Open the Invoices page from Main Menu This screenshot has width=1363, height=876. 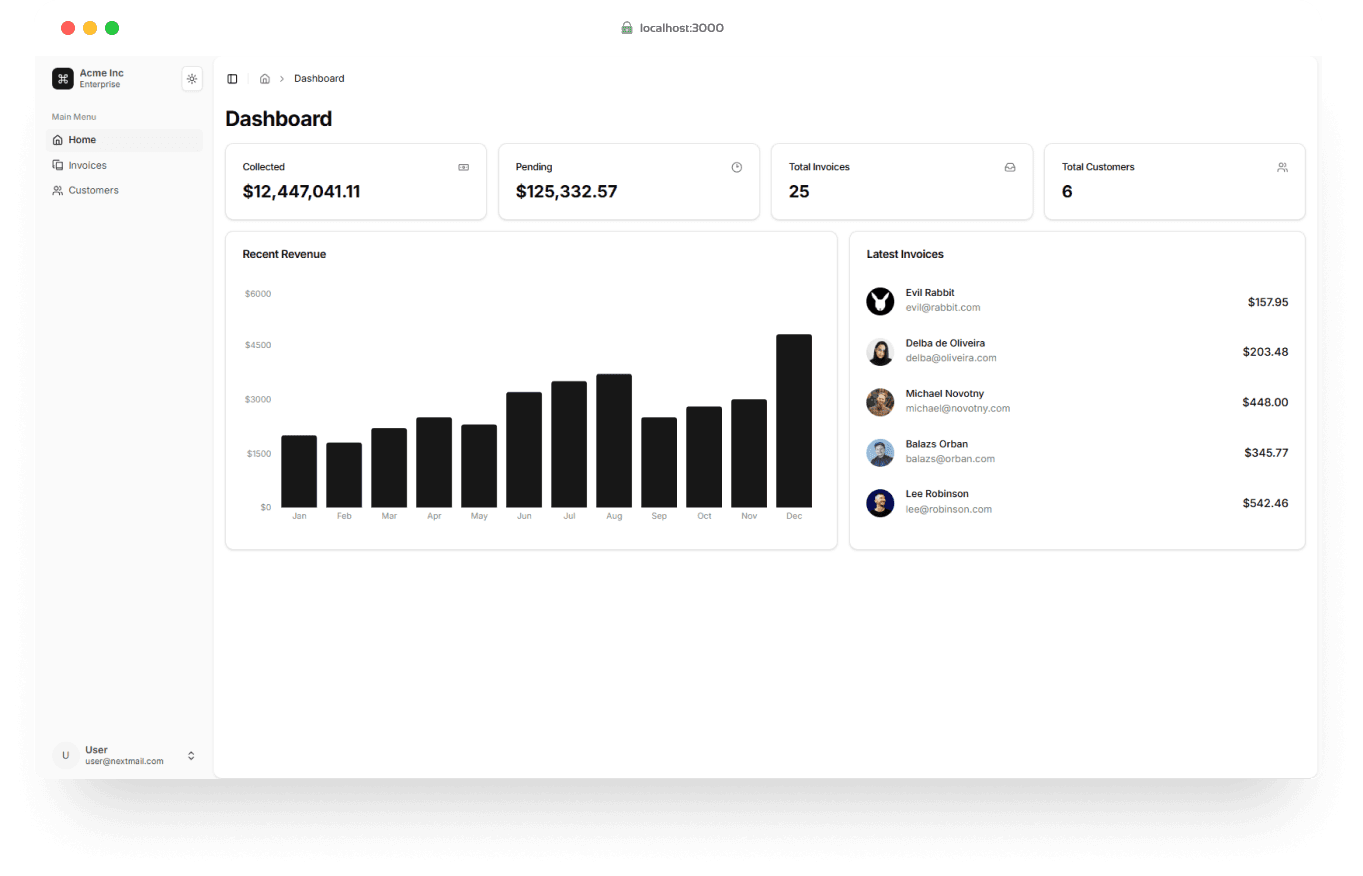click(x=88, y=165)
